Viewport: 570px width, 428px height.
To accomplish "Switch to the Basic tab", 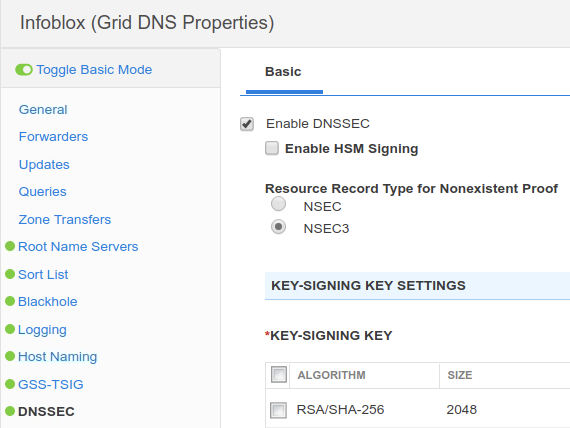I will tap(283, 72).
